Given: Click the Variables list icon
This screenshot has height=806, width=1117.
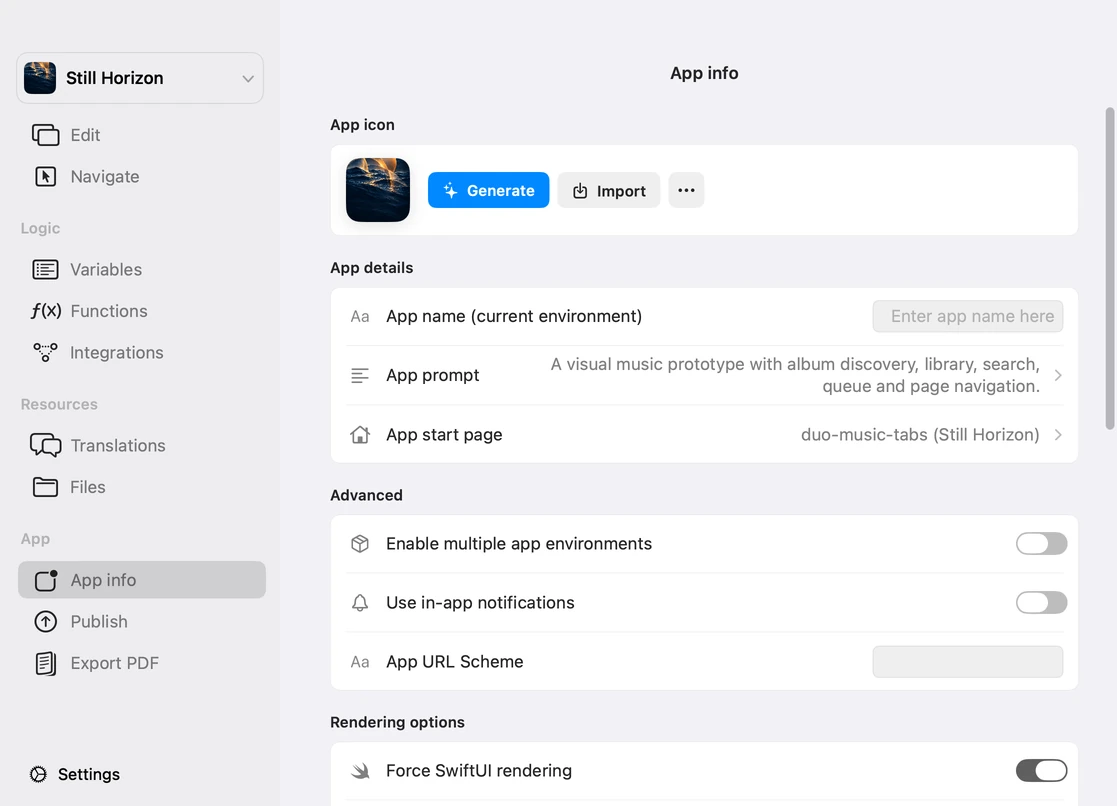Looking at the screenshot, I should [x=46, y=269].
